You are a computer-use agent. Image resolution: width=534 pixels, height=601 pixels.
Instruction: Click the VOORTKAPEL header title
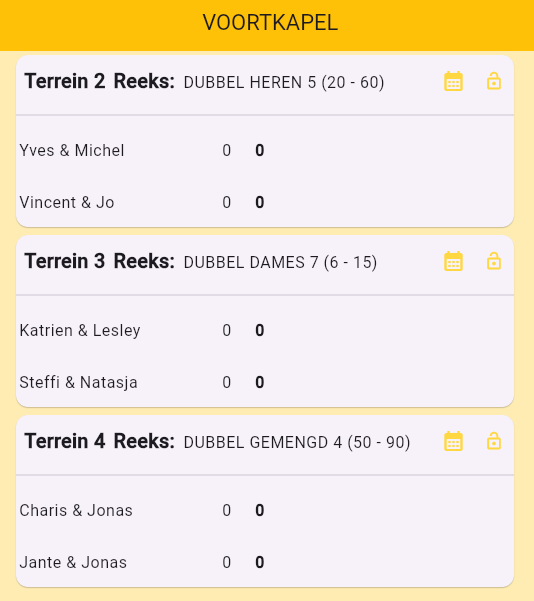click(270, 23)
